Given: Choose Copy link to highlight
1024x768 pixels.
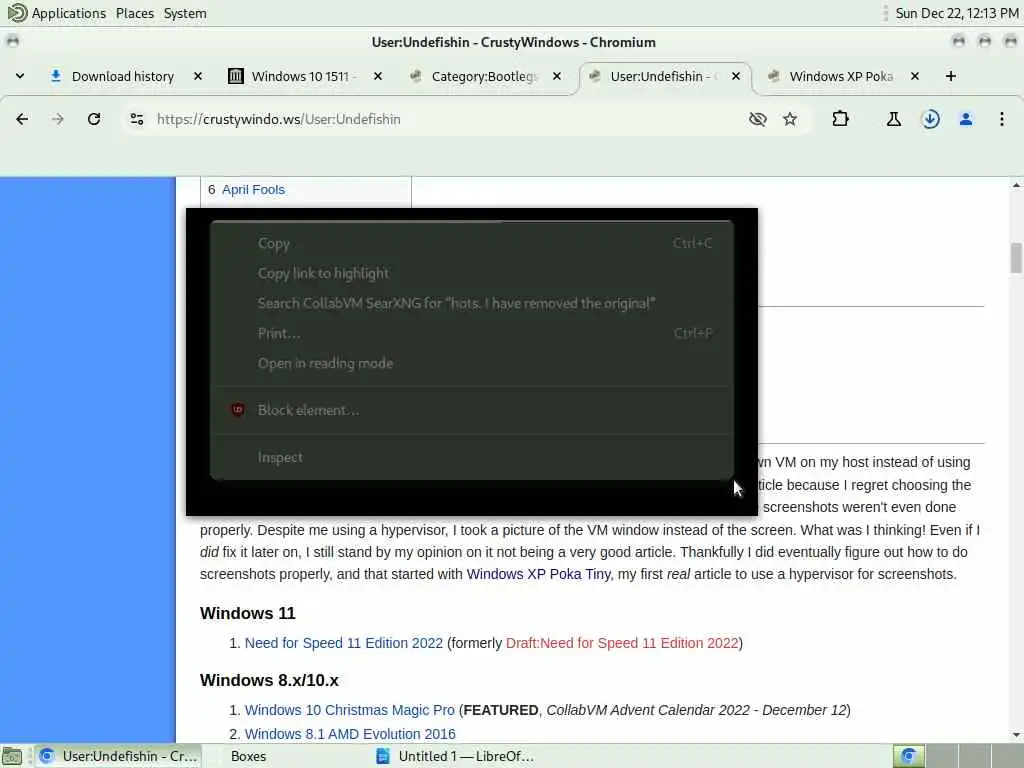Looking at the screenshot, I should pos(472,274).
